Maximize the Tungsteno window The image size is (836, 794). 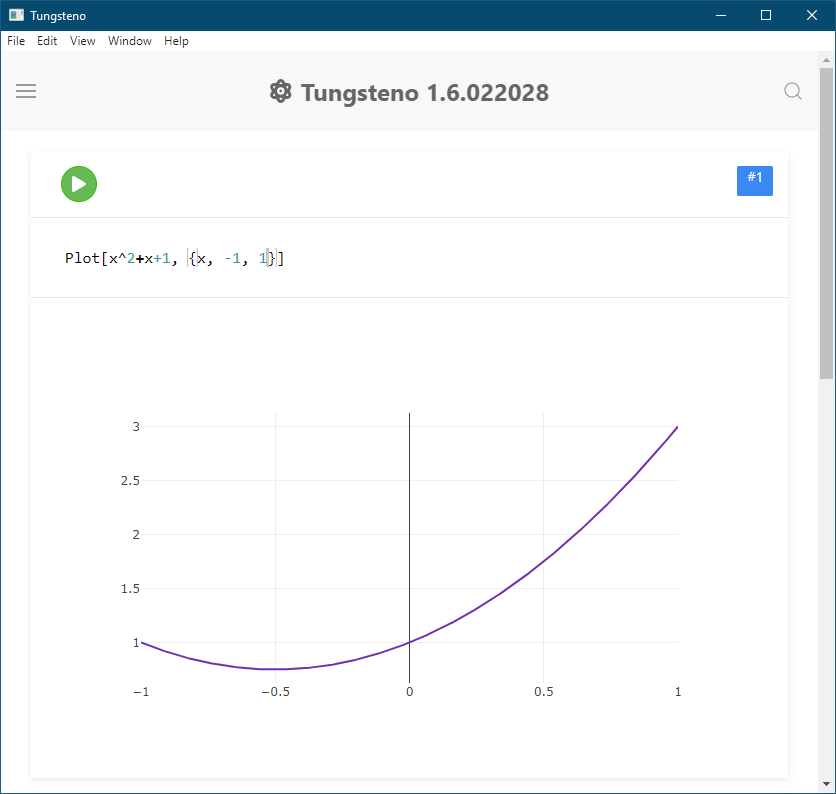(x=766, y=15)
